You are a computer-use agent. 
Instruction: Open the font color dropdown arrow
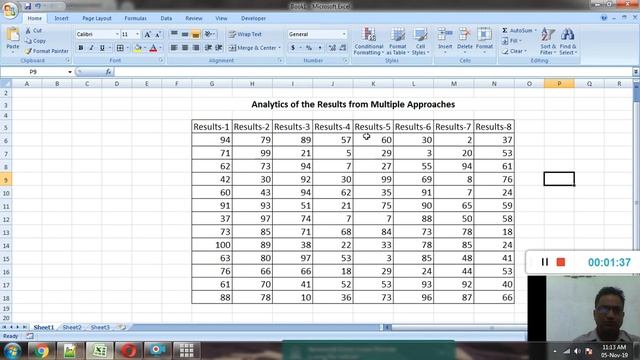160,48
